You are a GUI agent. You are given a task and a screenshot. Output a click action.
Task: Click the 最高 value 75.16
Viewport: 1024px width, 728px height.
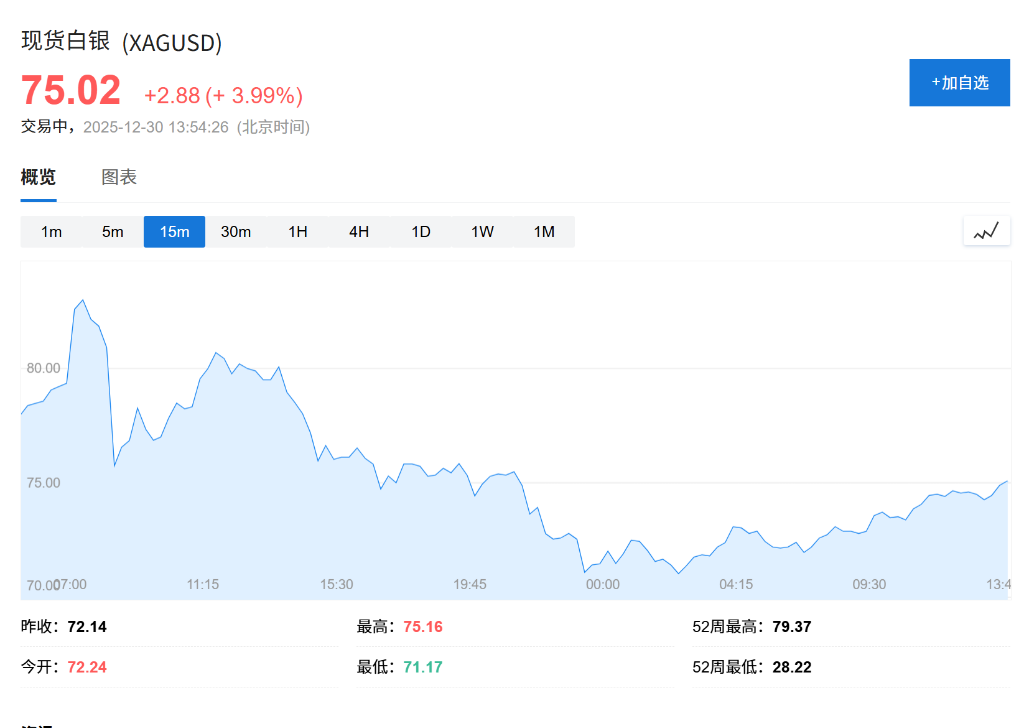coord(421,626)
